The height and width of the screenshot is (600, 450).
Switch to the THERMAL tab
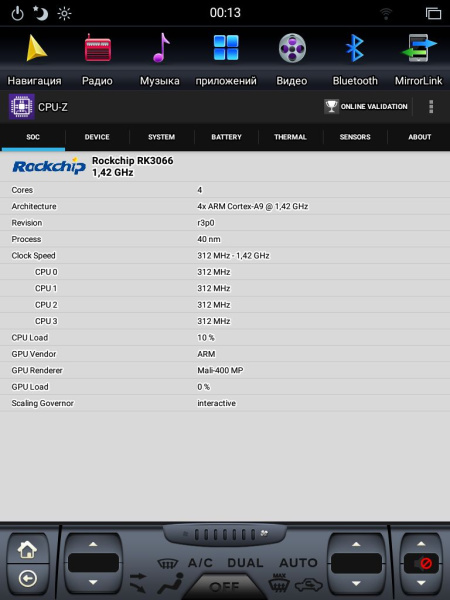point(290,137)
